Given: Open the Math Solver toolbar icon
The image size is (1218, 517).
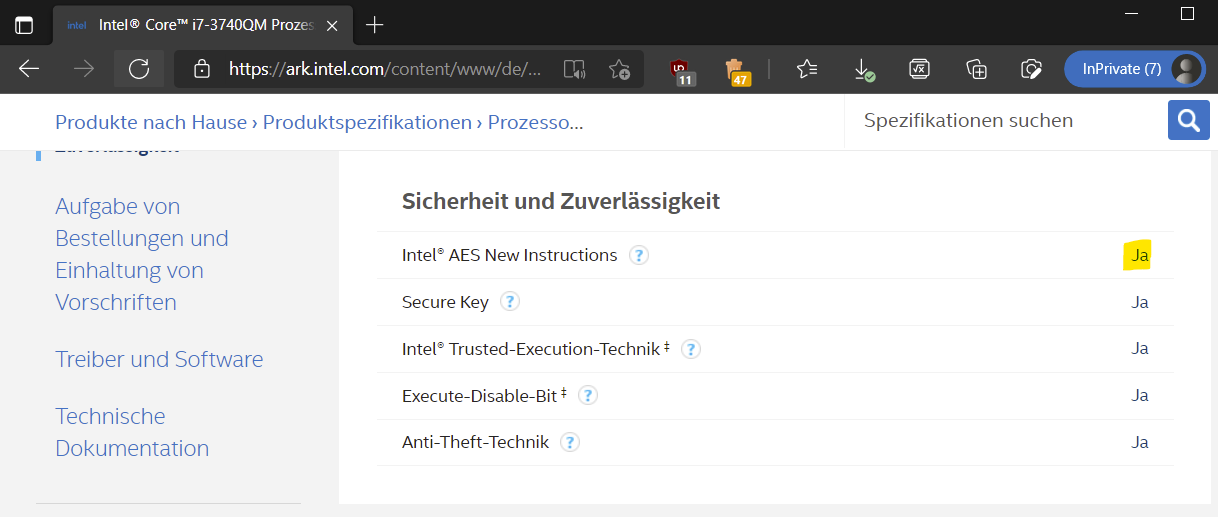Looking at the screenshot, I should click(x=919, y=69).
